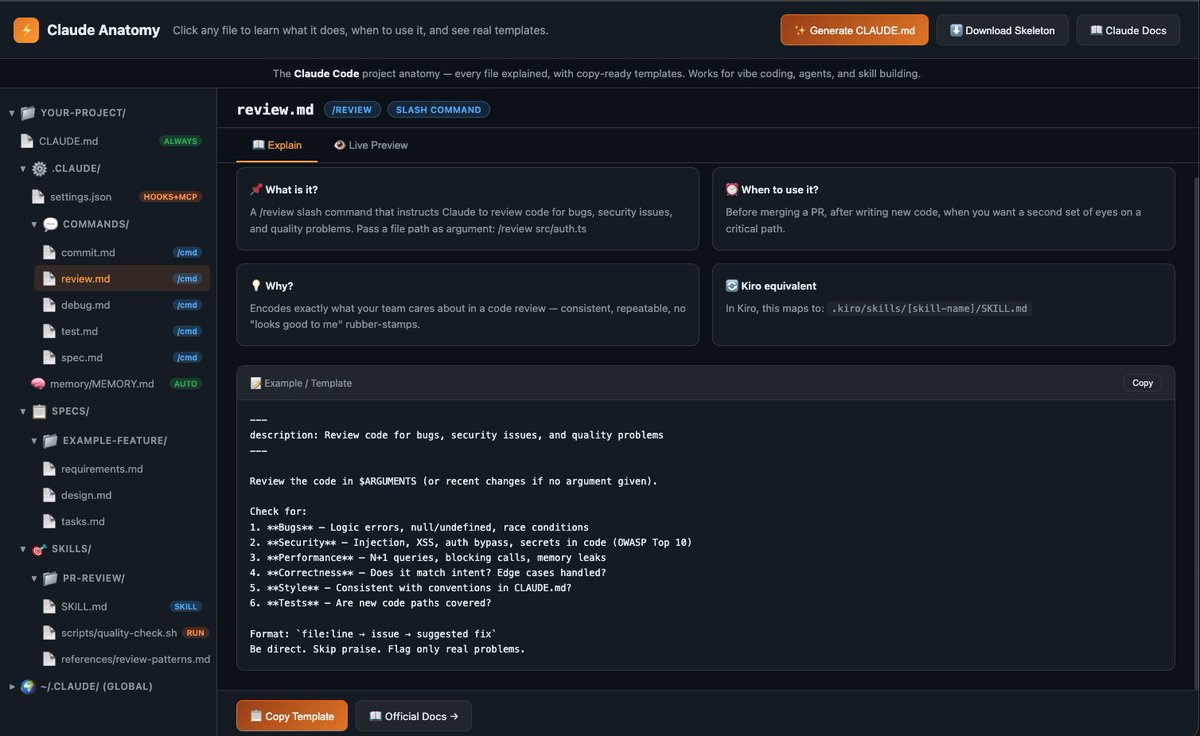Click the SLASH COMMAND badge
Image resolution: width=1200 pixels, height=736 pixels.
click(x=439, y=110)
